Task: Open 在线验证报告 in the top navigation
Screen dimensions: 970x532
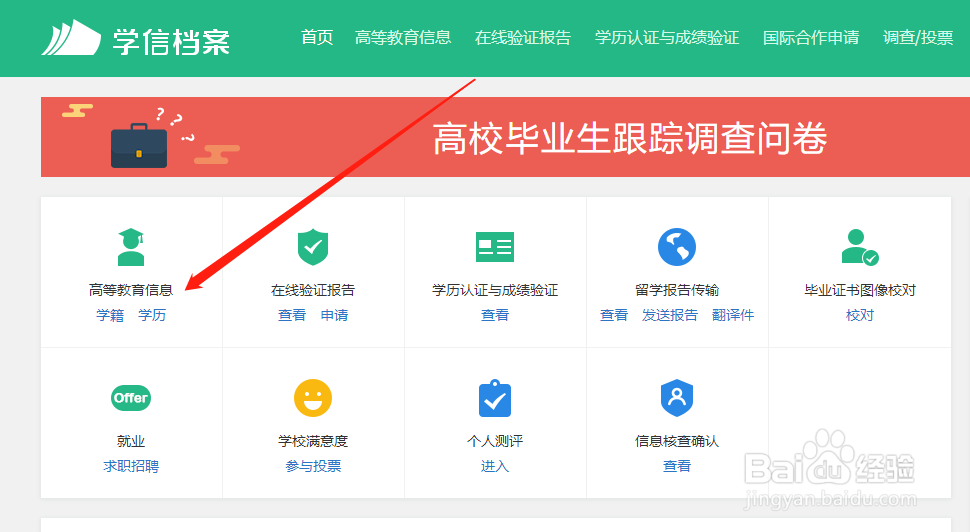Action: pos(523,38)
